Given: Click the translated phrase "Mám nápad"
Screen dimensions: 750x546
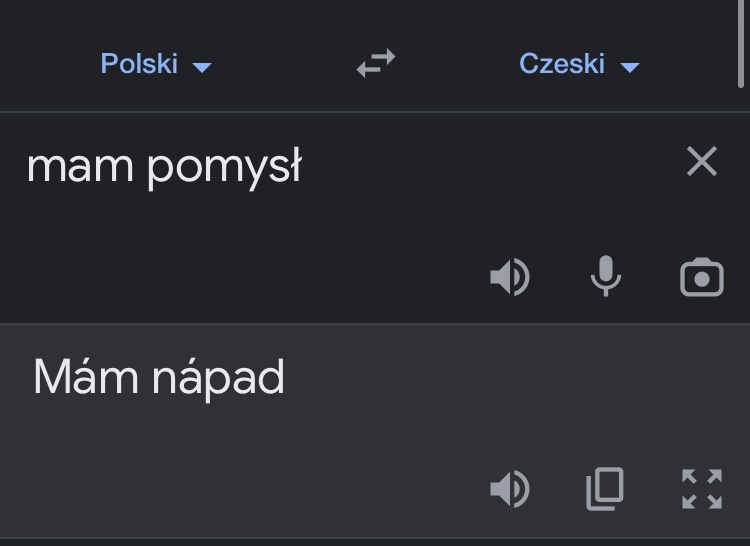Looking at the screenshot, I should (x=159, y=378).
